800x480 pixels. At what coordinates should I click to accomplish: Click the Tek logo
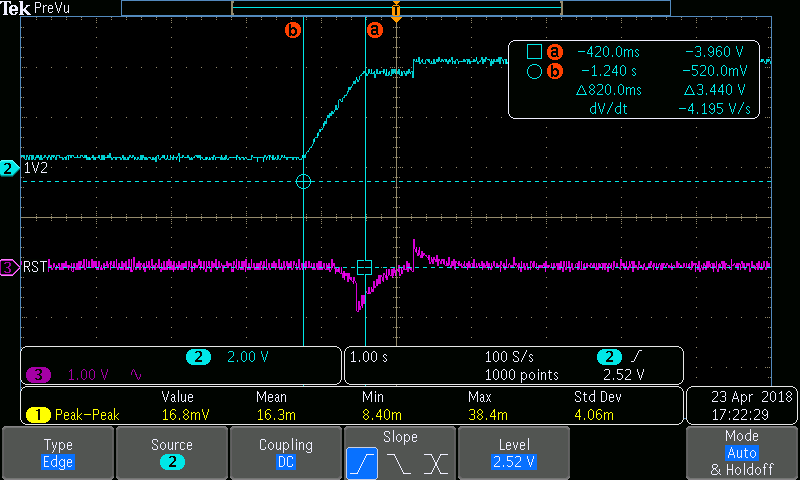coord(16,8)
